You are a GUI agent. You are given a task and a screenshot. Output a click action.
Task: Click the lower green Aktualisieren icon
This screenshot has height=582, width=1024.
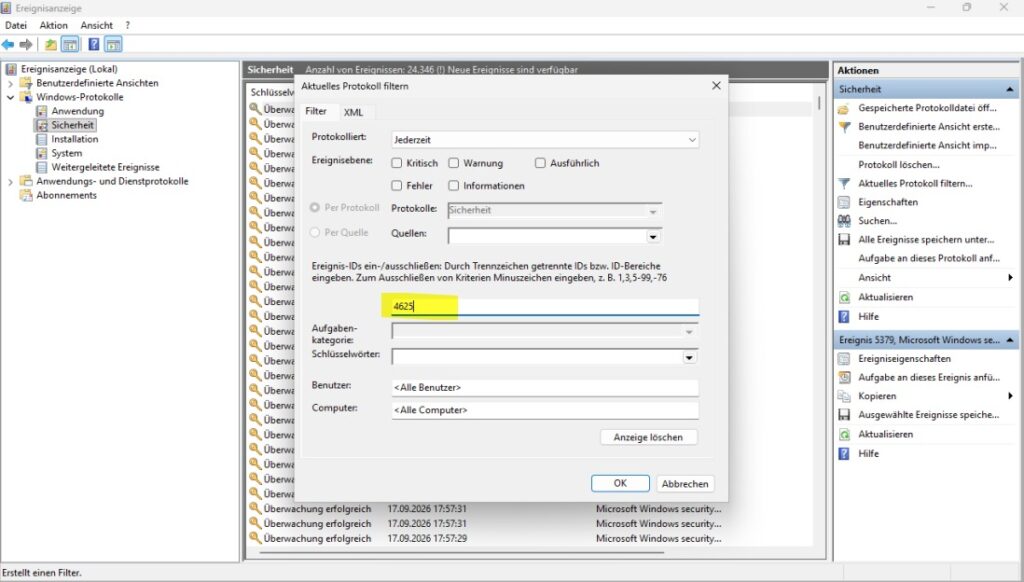coord(844,434)
